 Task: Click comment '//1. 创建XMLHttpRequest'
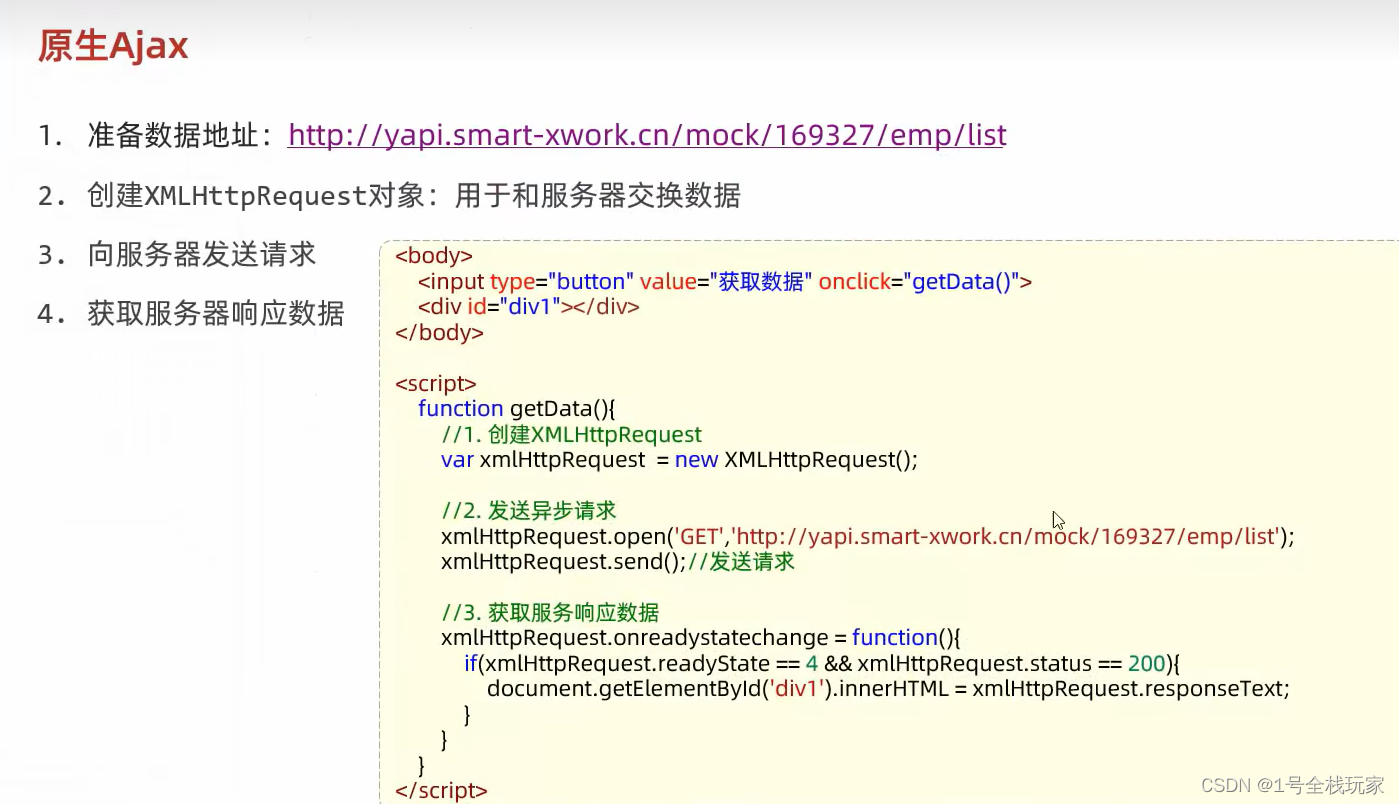572,434
